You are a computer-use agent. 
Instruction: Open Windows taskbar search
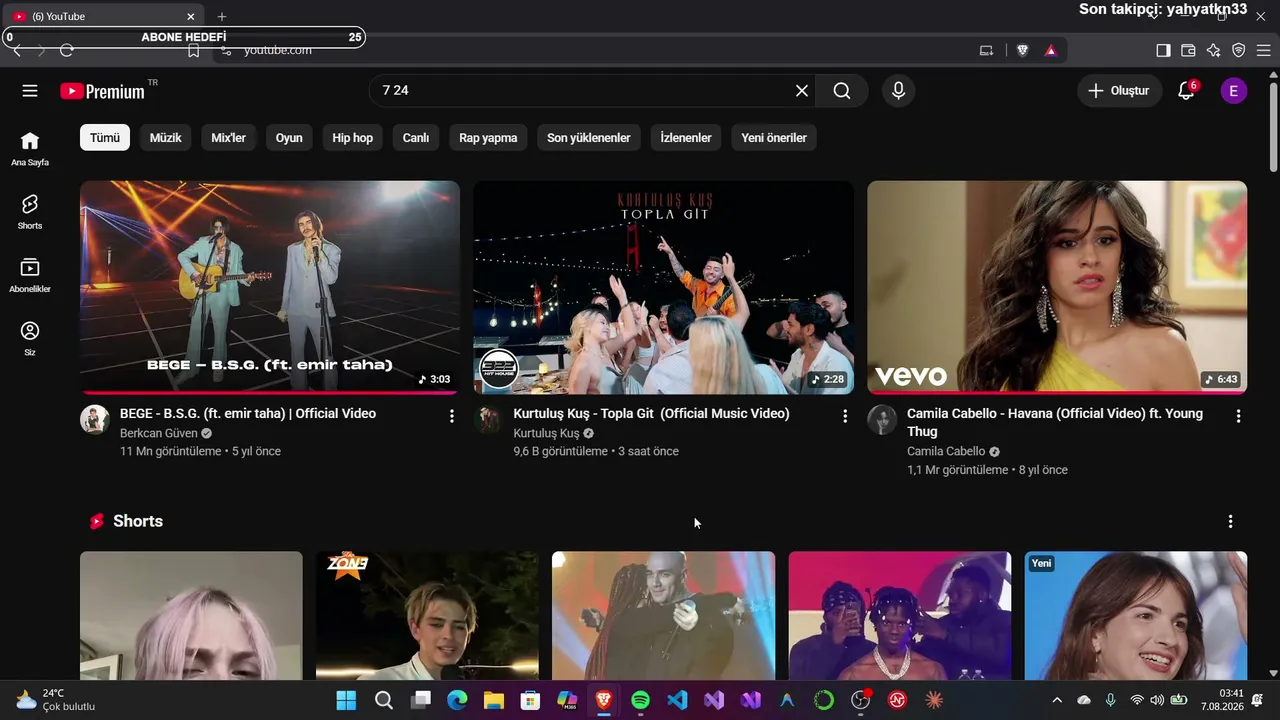tap(383, 700)
